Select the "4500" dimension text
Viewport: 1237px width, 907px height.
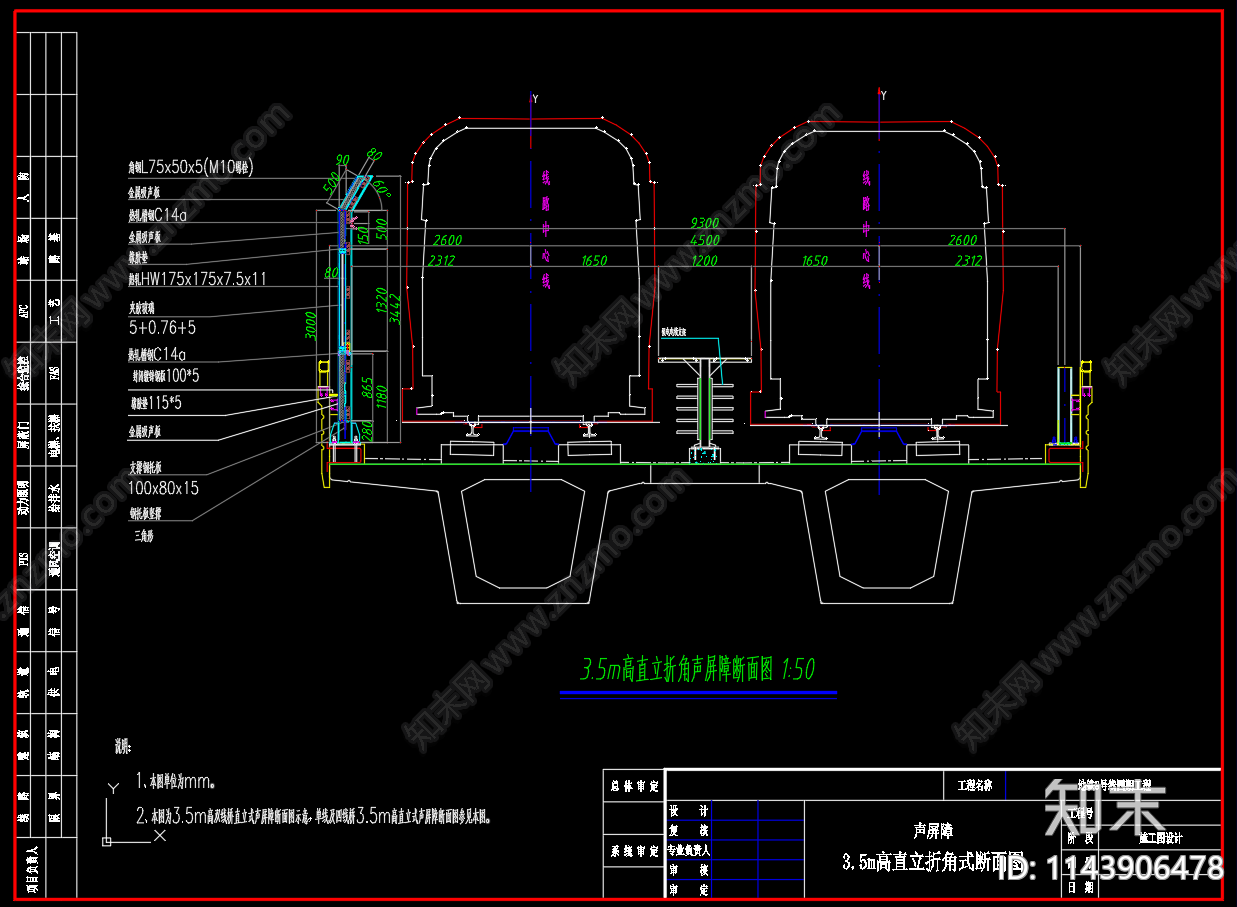(705, 240)
